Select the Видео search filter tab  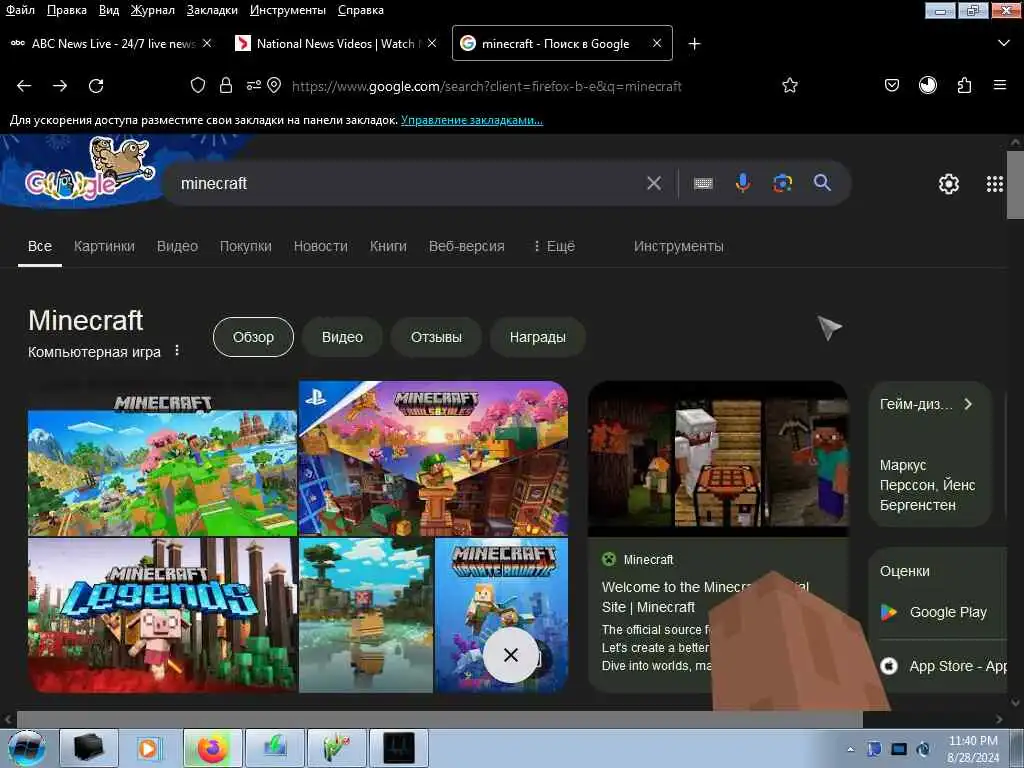(x=177, y=246)
